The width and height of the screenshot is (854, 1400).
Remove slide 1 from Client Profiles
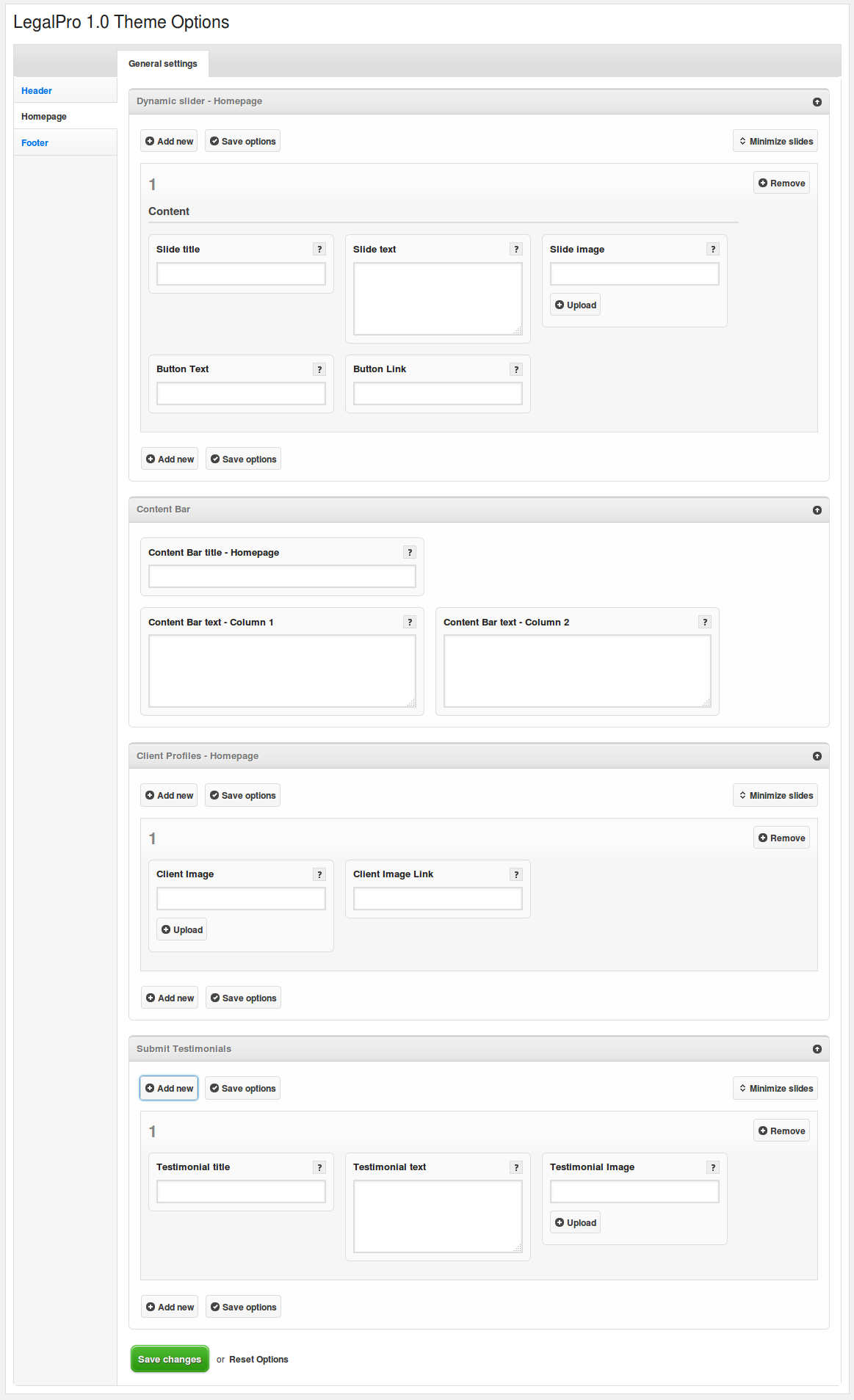point(781,838)
